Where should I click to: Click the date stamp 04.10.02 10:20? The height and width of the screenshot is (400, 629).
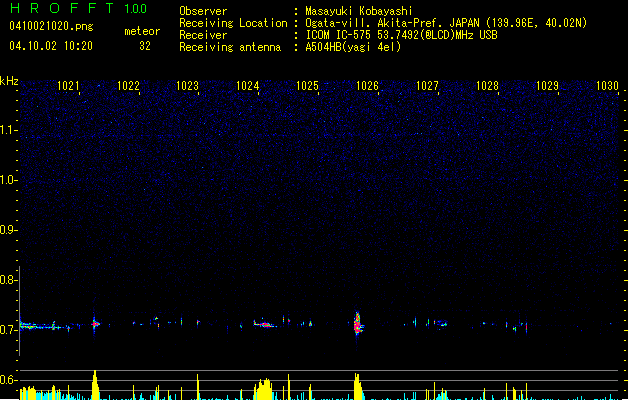tap(51, 46)
